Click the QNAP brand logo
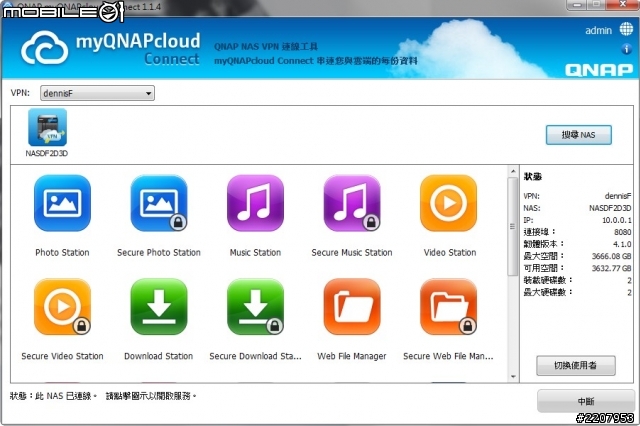The image size is (640, 426). coord(599,70)
